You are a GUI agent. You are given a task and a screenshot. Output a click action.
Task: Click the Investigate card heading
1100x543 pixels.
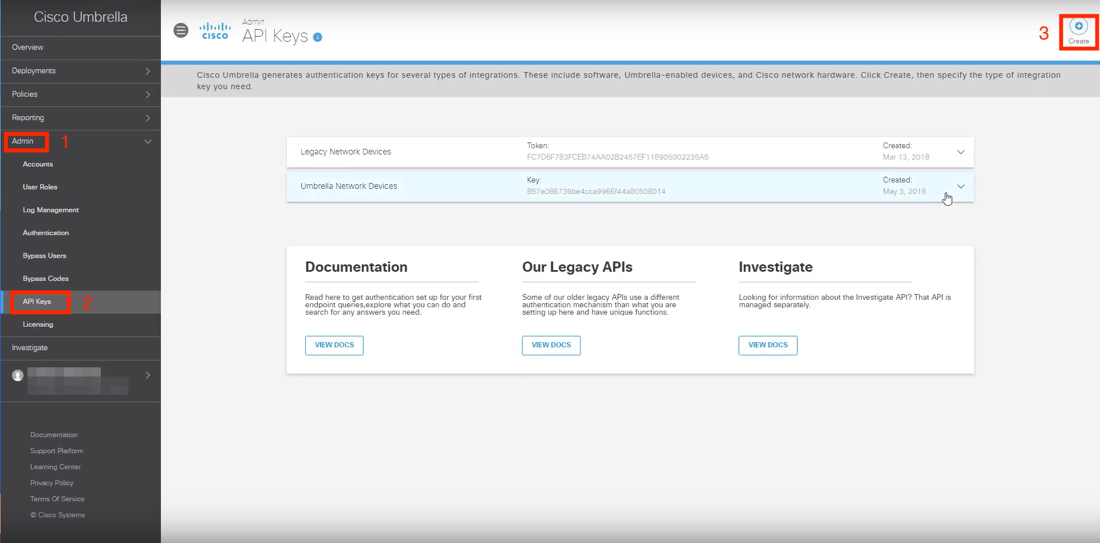coord(775,267)
